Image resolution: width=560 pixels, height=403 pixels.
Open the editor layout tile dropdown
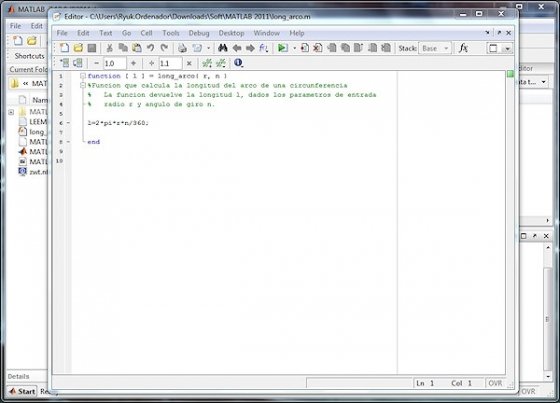coord(507,49)
